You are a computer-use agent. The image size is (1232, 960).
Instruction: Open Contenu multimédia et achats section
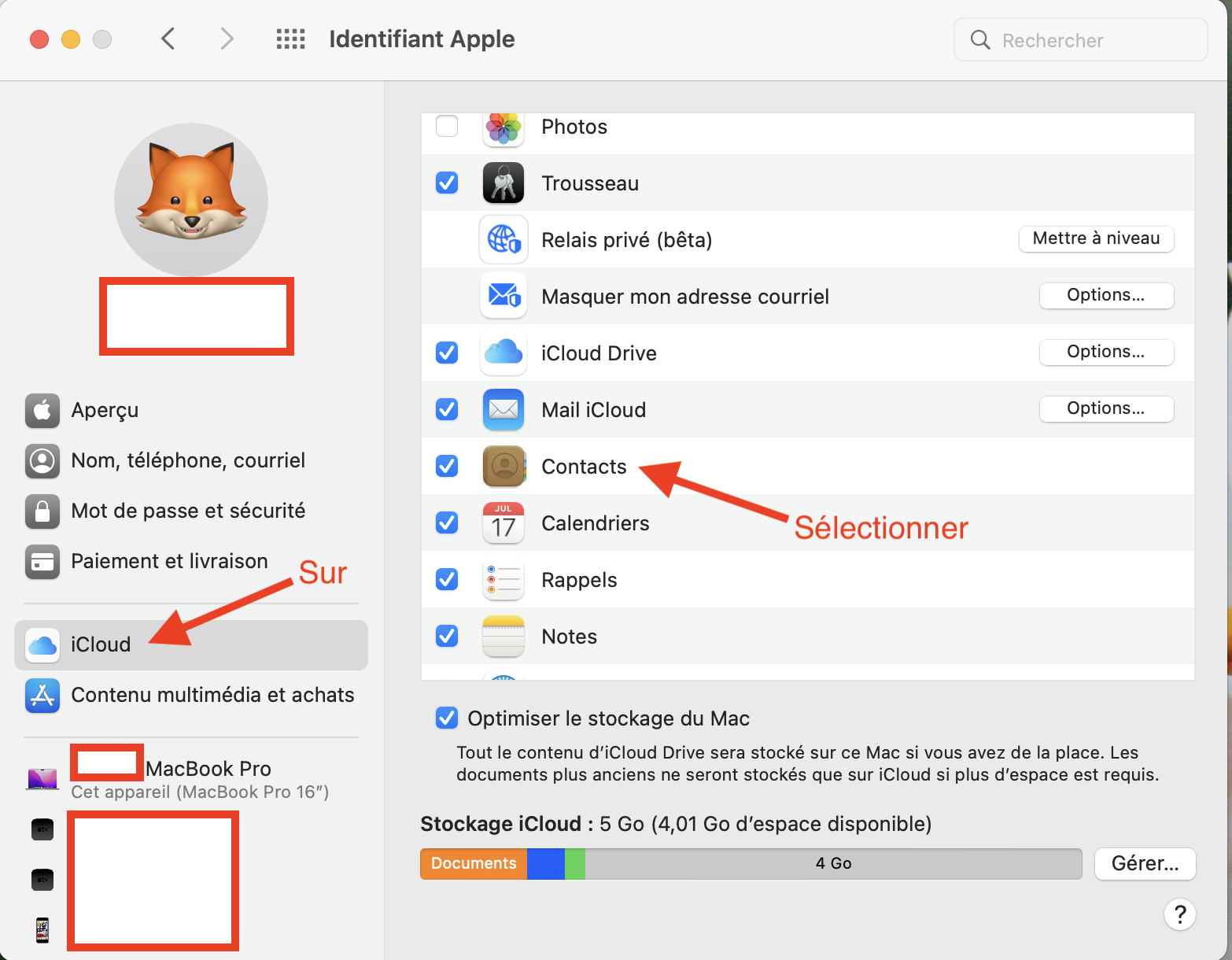tap(212, 696)
